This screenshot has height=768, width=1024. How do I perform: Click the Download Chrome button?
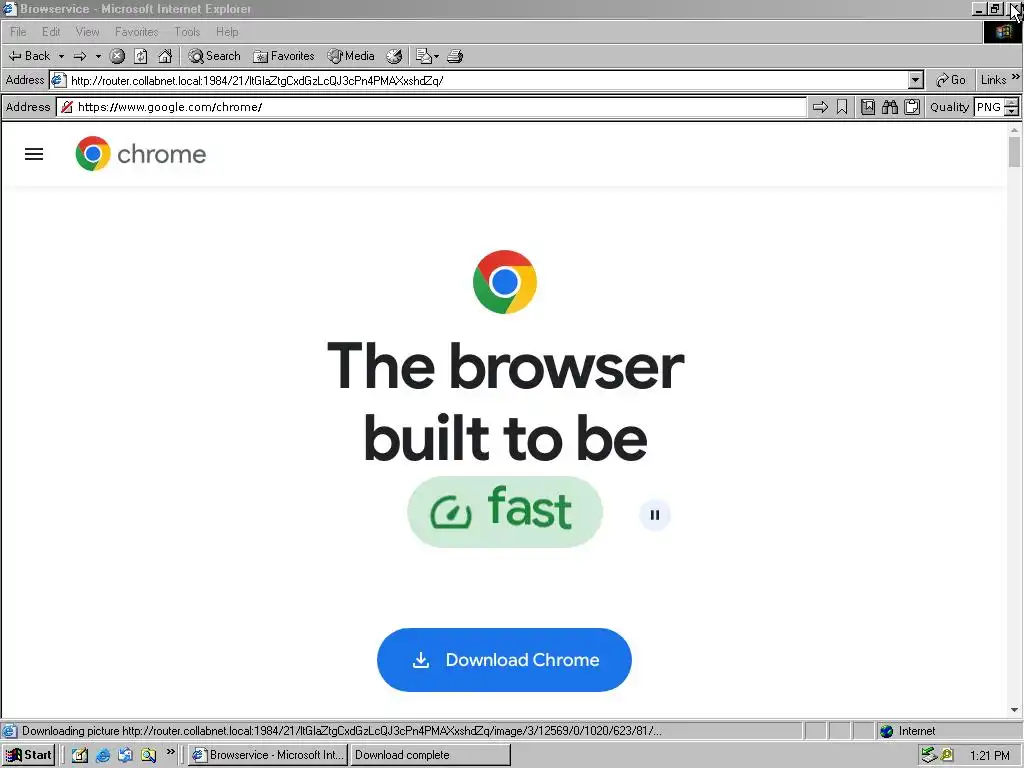[504, 660]
